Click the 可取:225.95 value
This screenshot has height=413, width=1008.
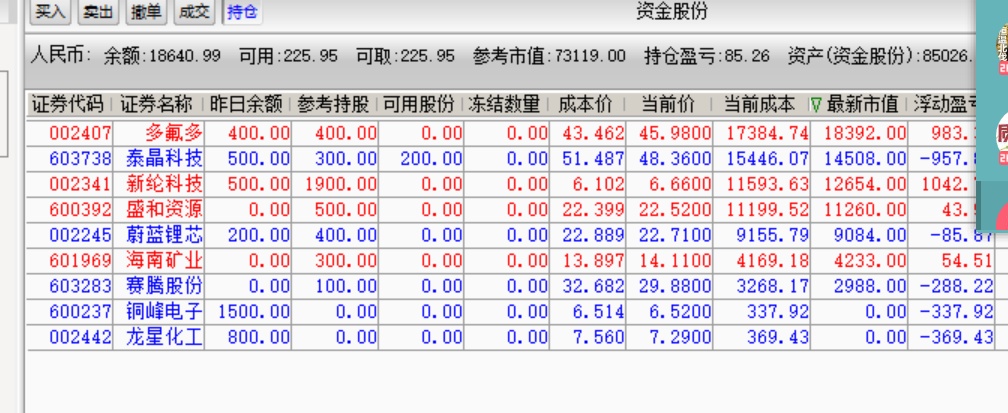406,56
